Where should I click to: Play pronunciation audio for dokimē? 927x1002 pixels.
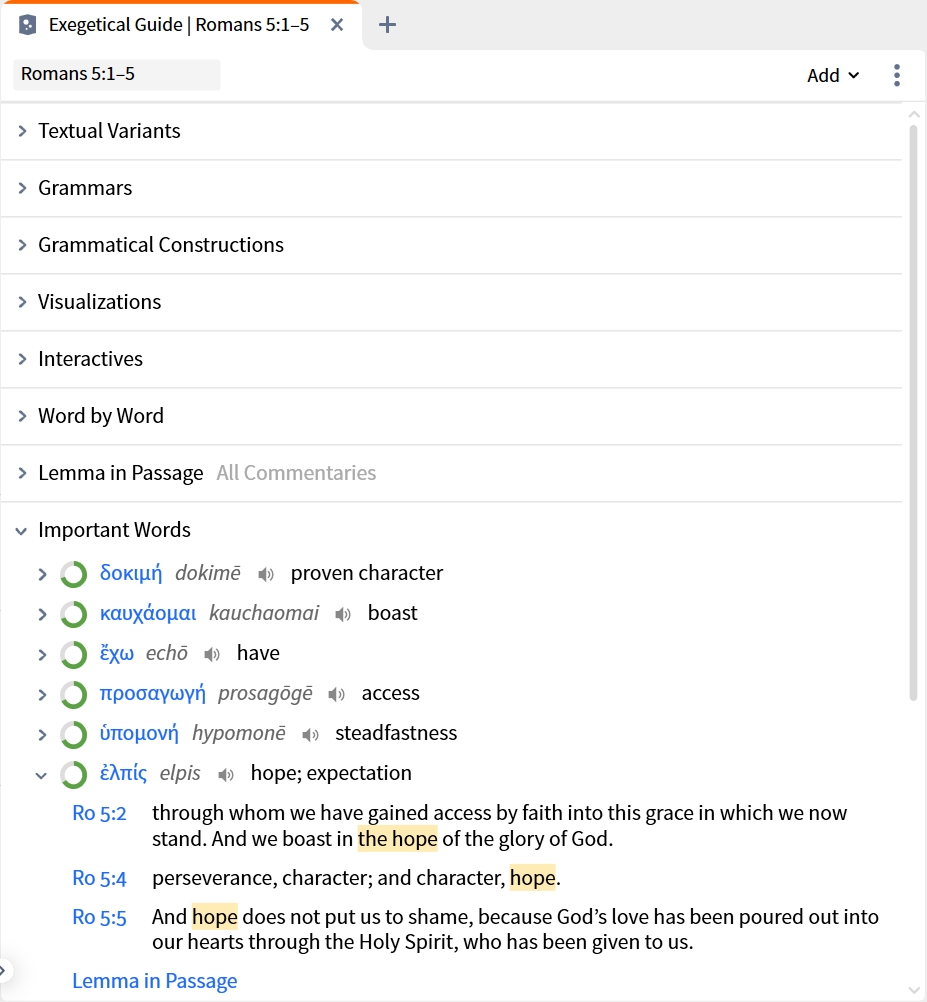pos(266,574)
